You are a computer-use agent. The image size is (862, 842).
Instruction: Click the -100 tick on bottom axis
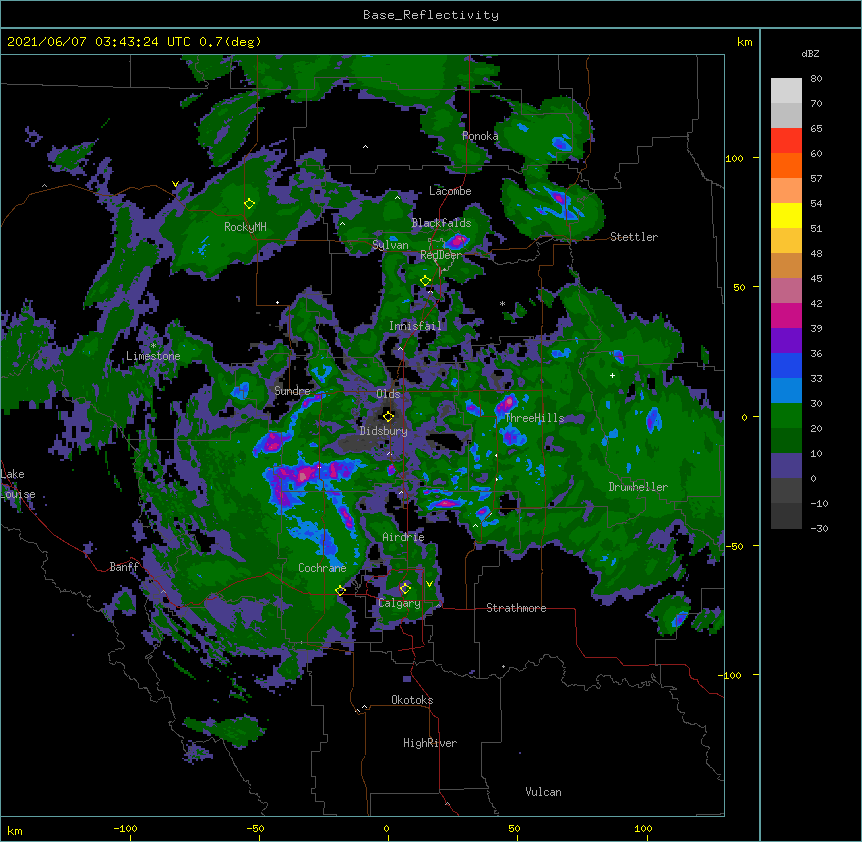125,829
